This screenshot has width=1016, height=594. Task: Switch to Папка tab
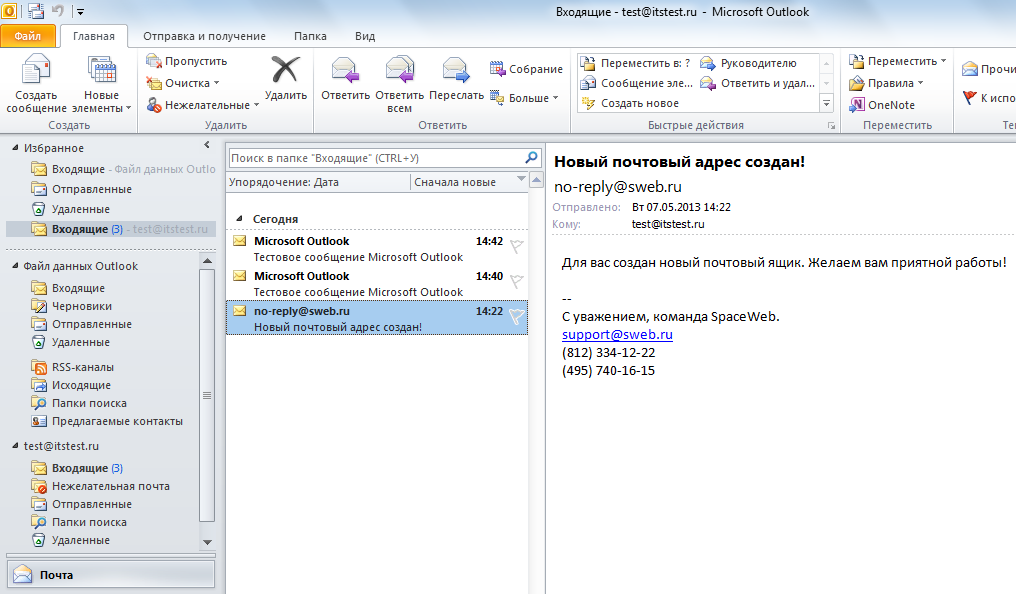pyautogui.click(x=310, y=36)
